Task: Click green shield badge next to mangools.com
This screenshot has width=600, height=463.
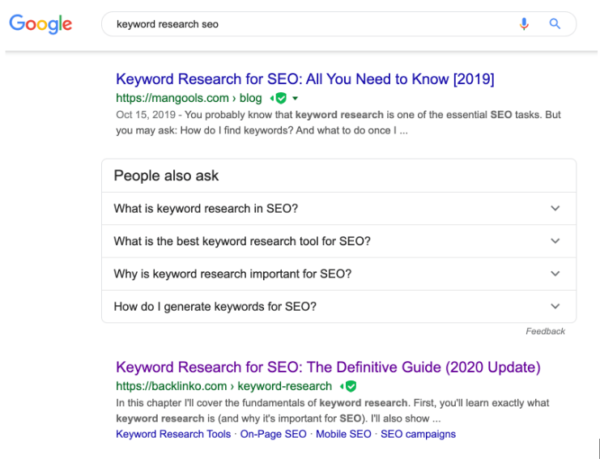Action: 281,98
